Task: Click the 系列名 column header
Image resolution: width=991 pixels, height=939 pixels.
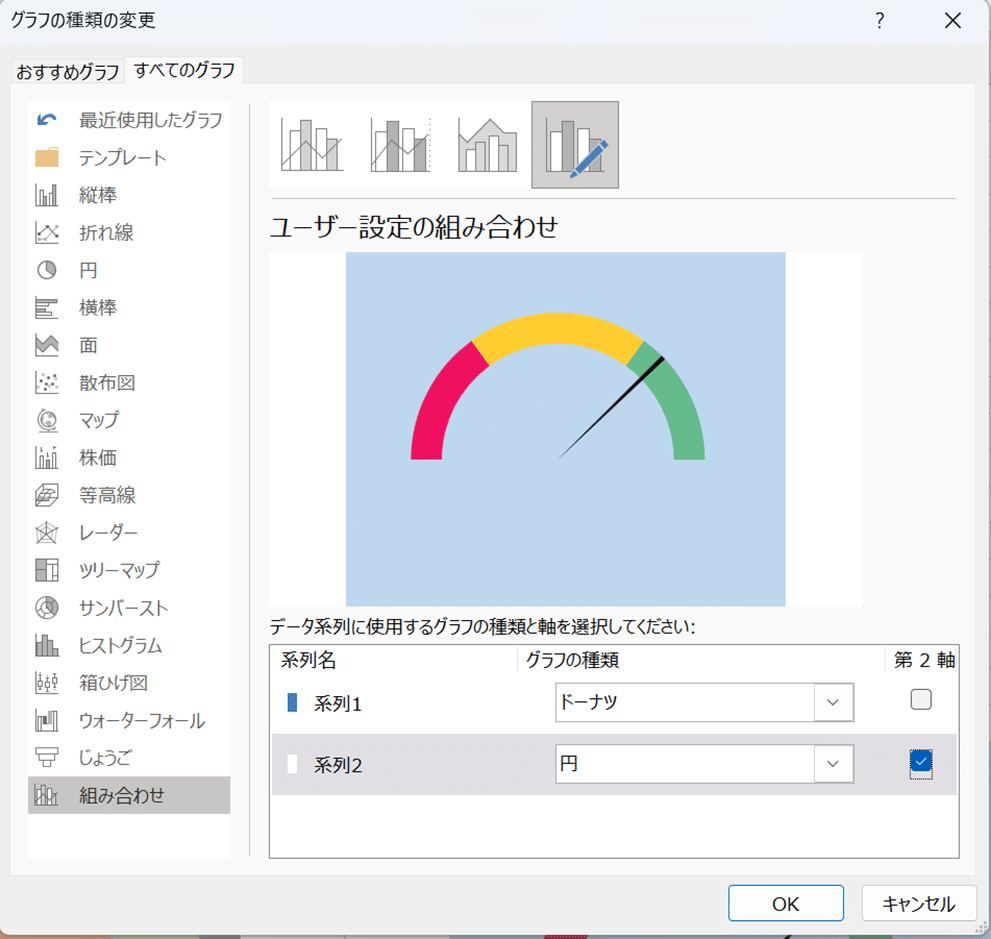Action: pos(308,660)
